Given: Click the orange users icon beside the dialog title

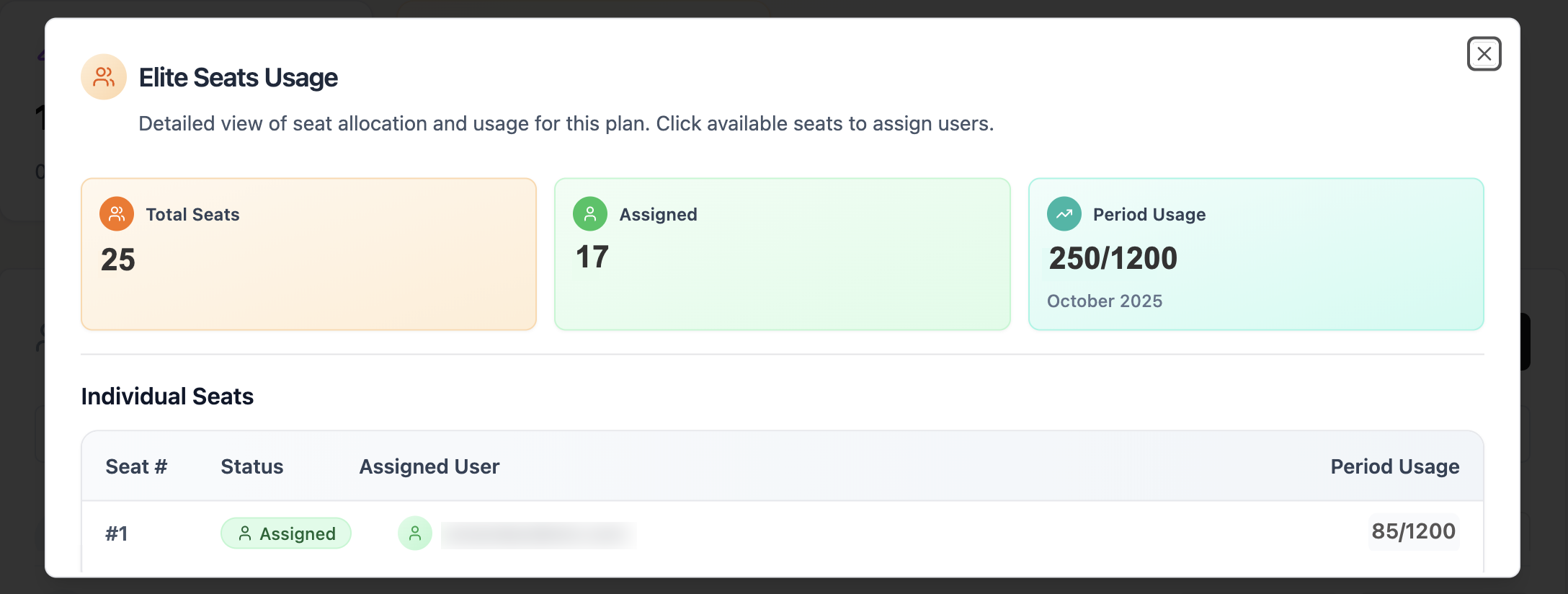Looking at the screenshot, I should tap(104, 77).
